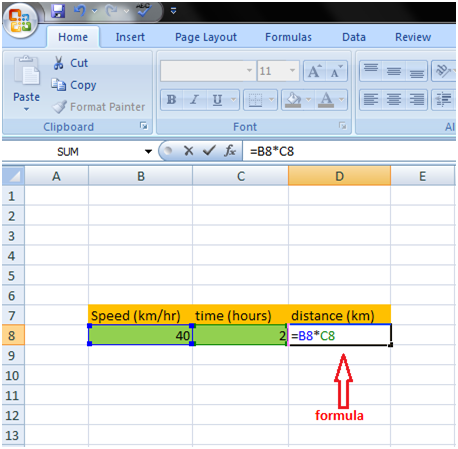The width and height of the screenshot is (458, 449).
Task: Expand the Paste options arrow
Action: (26, 109)
